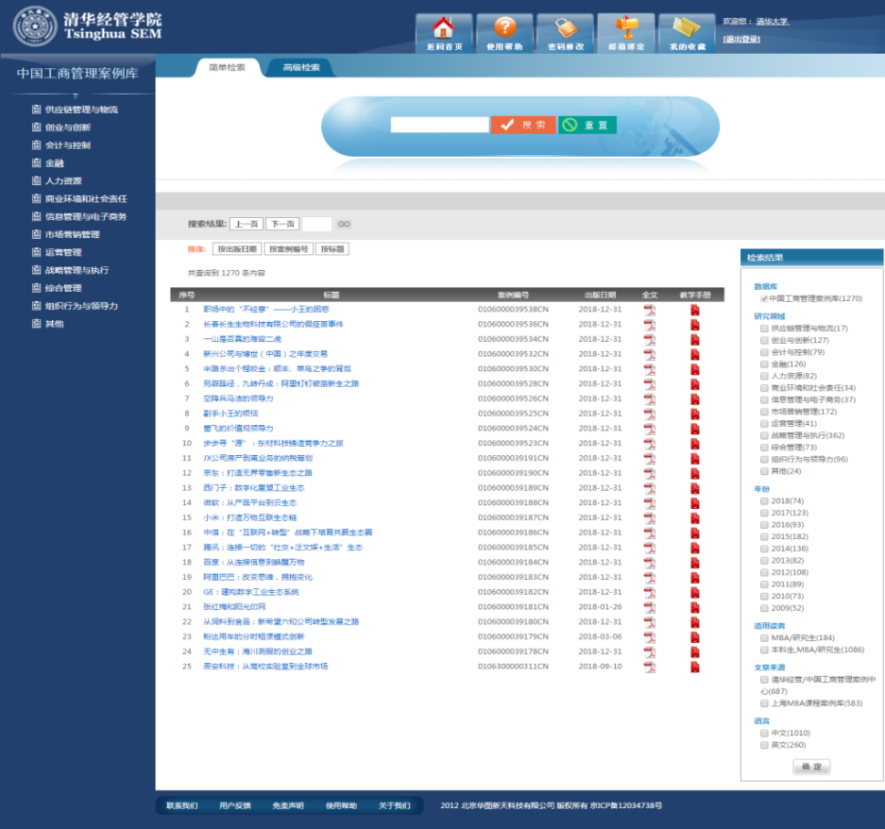
Task: Switch to the 简单检索 tab
Action: tap(227, 67)
